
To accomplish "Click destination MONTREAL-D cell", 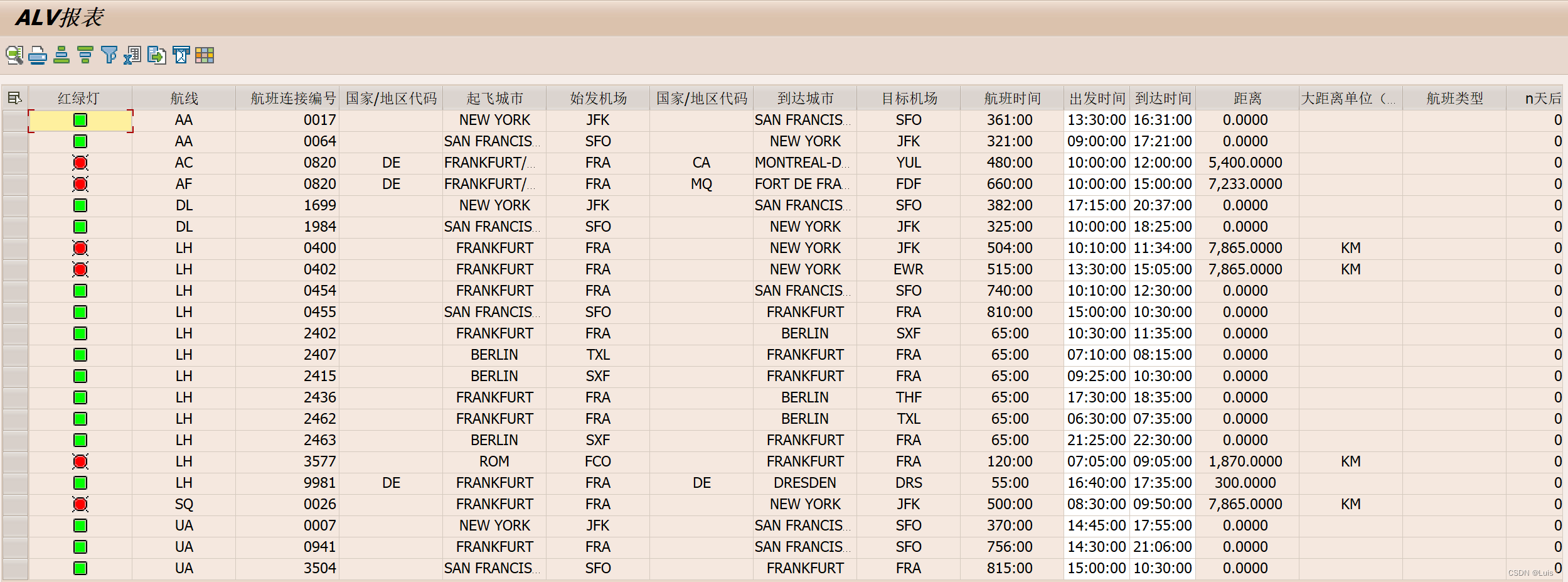I will pos(805,163).
